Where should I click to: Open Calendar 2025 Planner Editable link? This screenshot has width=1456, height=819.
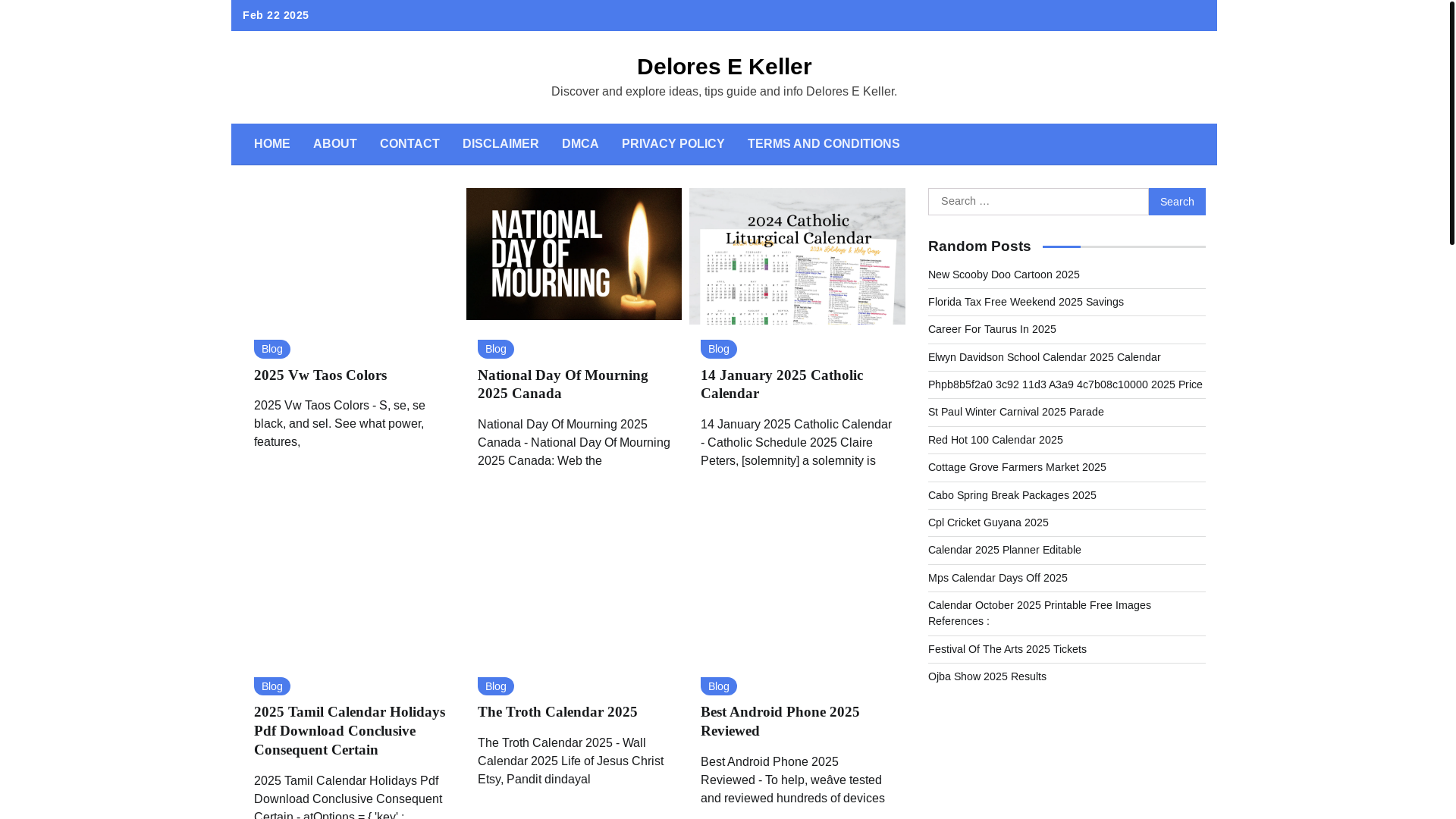[x=1004, y=550]
